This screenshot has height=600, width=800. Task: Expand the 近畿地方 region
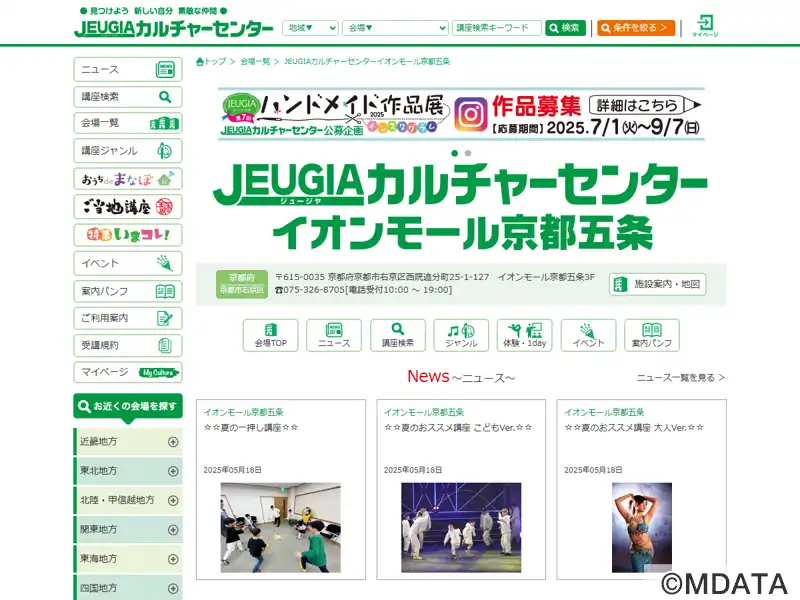click(x=129, y=442)
